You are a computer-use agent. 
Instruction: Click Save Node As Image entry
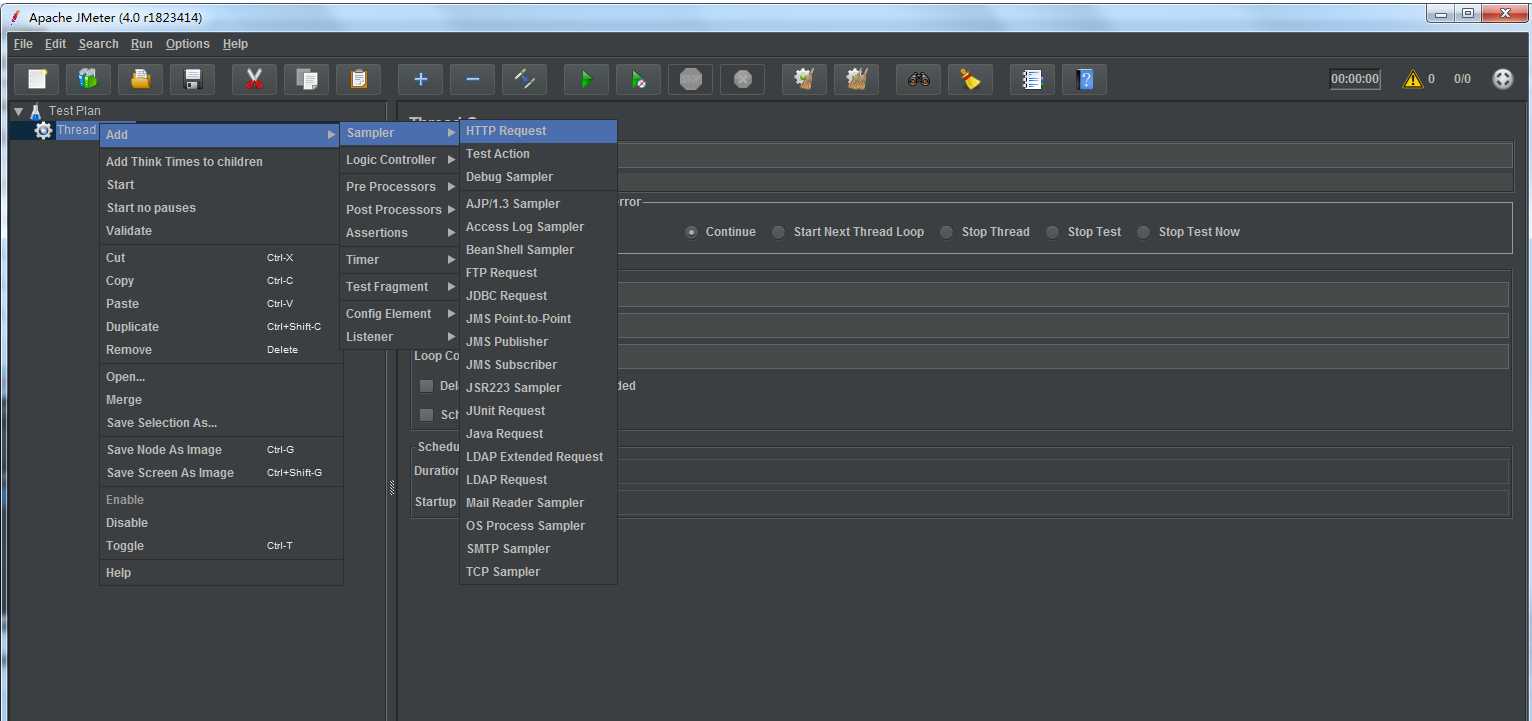(x=221, y=450)
